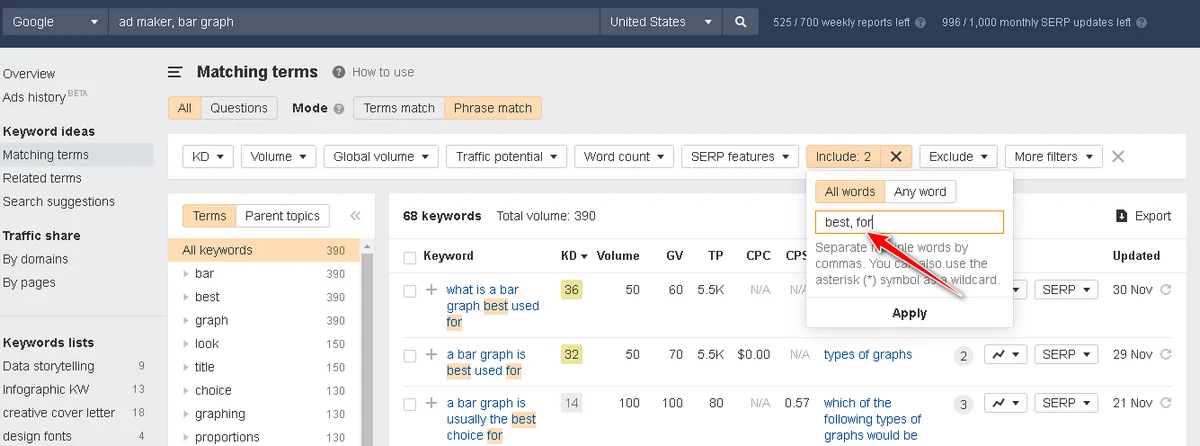Click the Include: 2 filter button
This screenshot has width=1200, height=446.
click(x=844, y=156)
